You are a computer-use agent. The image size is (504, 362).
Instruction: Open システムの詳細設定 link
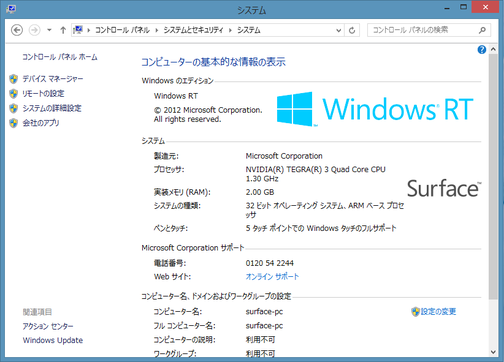52,108
